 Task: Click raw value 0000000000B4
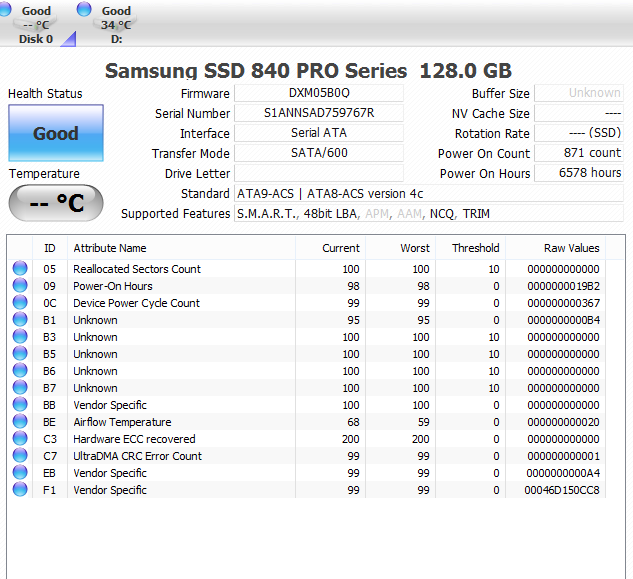[x=563, y=320]
